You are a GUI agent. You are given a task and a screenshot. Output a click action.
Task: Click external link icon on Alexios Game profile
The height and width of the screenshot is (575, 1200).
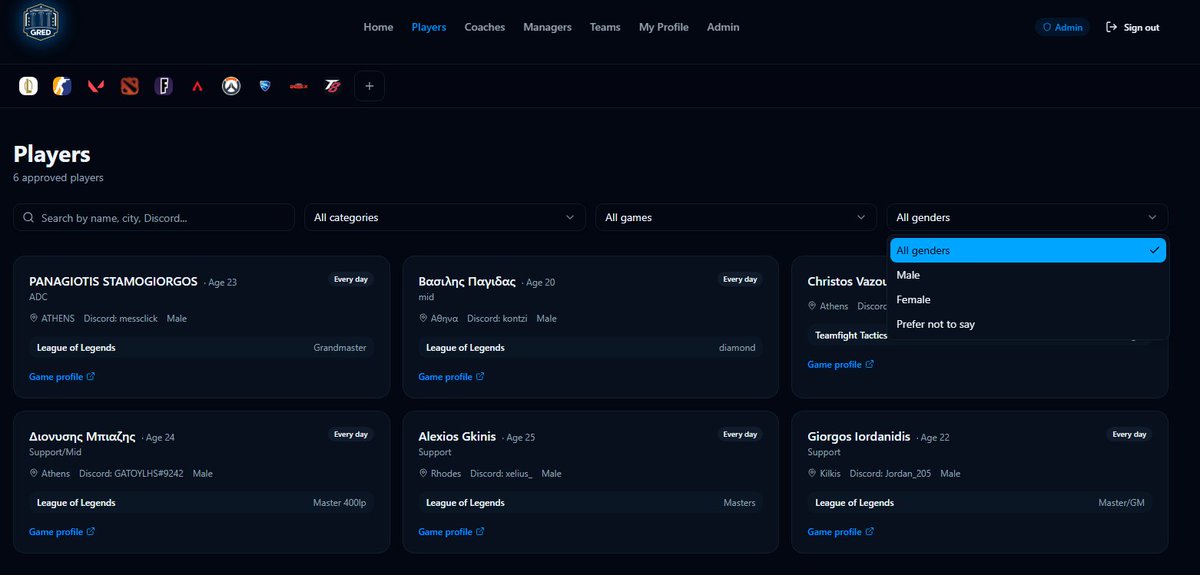click(480, 532)
